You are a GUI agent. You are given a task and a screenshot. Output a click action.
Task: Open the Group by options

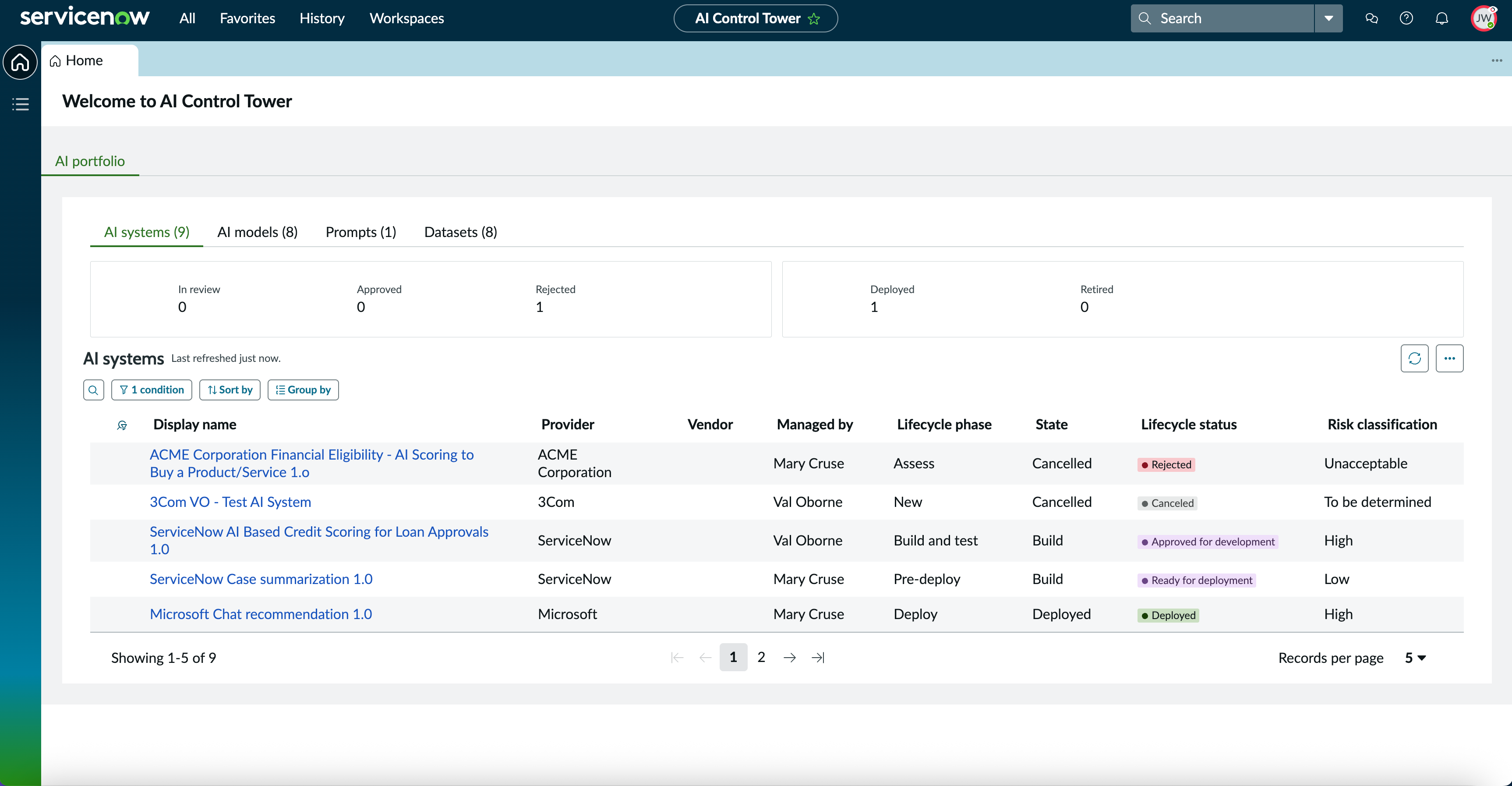pos(303,390)
